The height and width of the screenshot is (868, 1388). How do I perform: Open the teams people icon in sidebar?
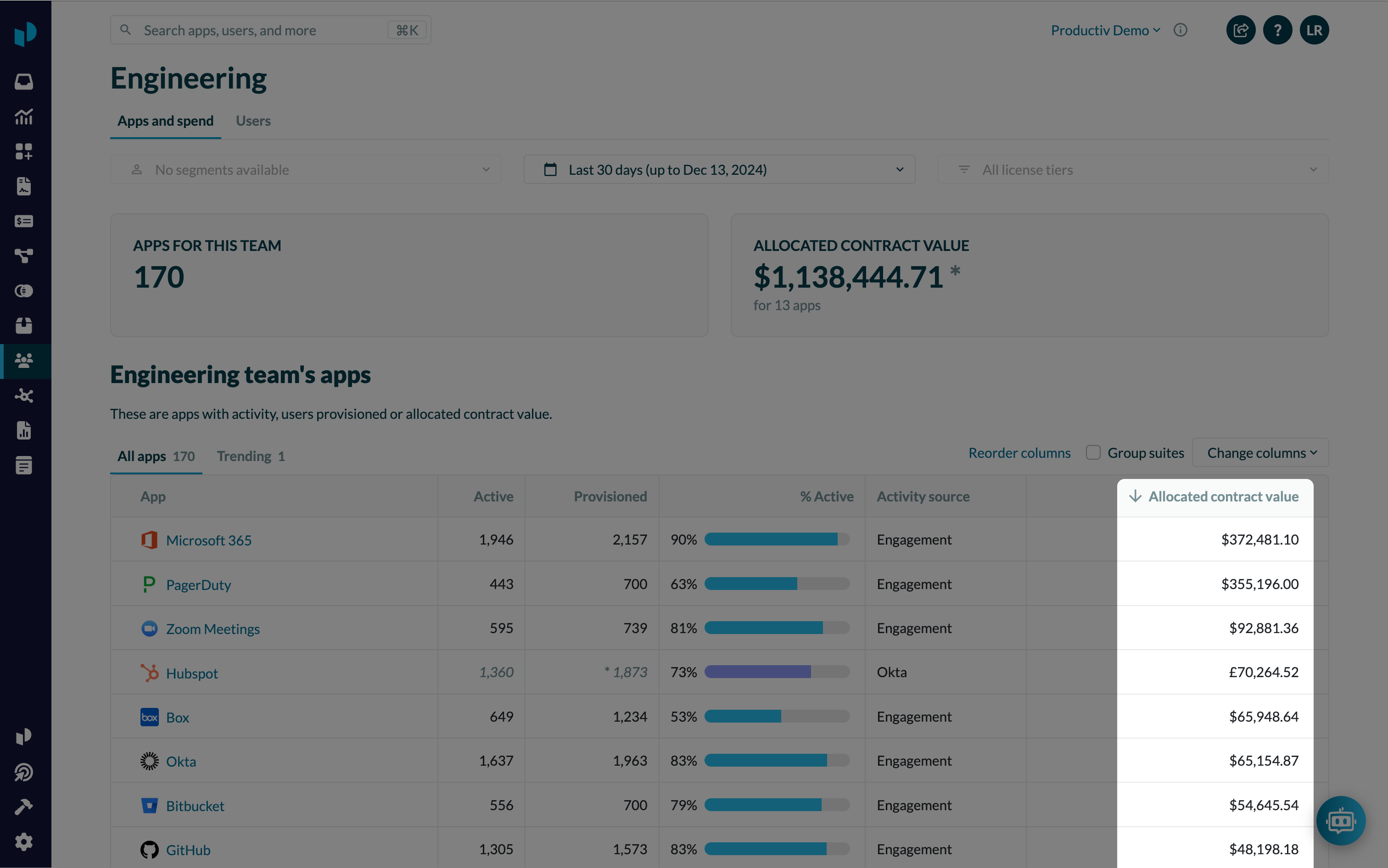[x=23, y=361]
